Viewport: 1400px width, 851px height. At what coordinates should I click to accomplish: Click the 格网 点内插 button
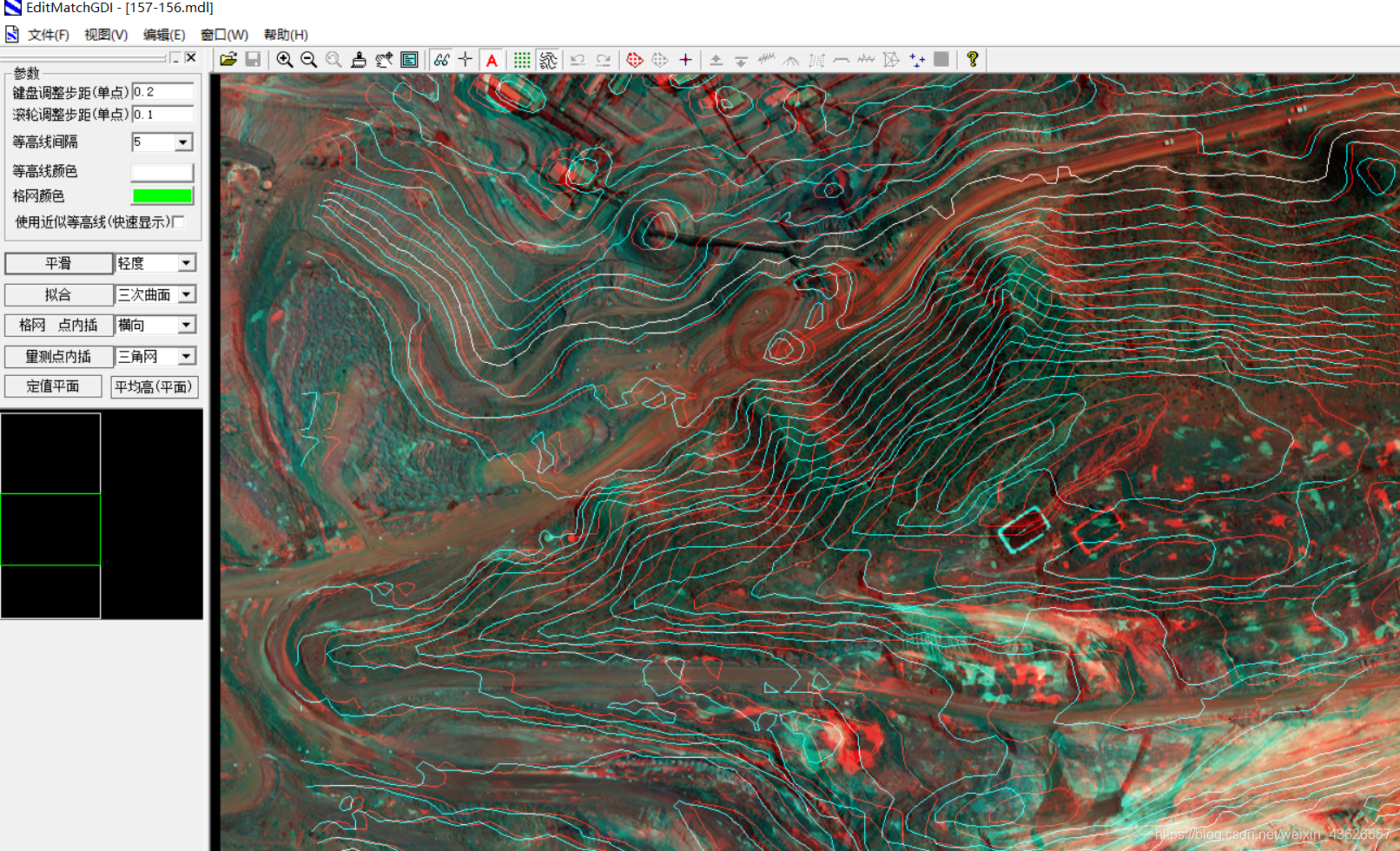[58, 325]
